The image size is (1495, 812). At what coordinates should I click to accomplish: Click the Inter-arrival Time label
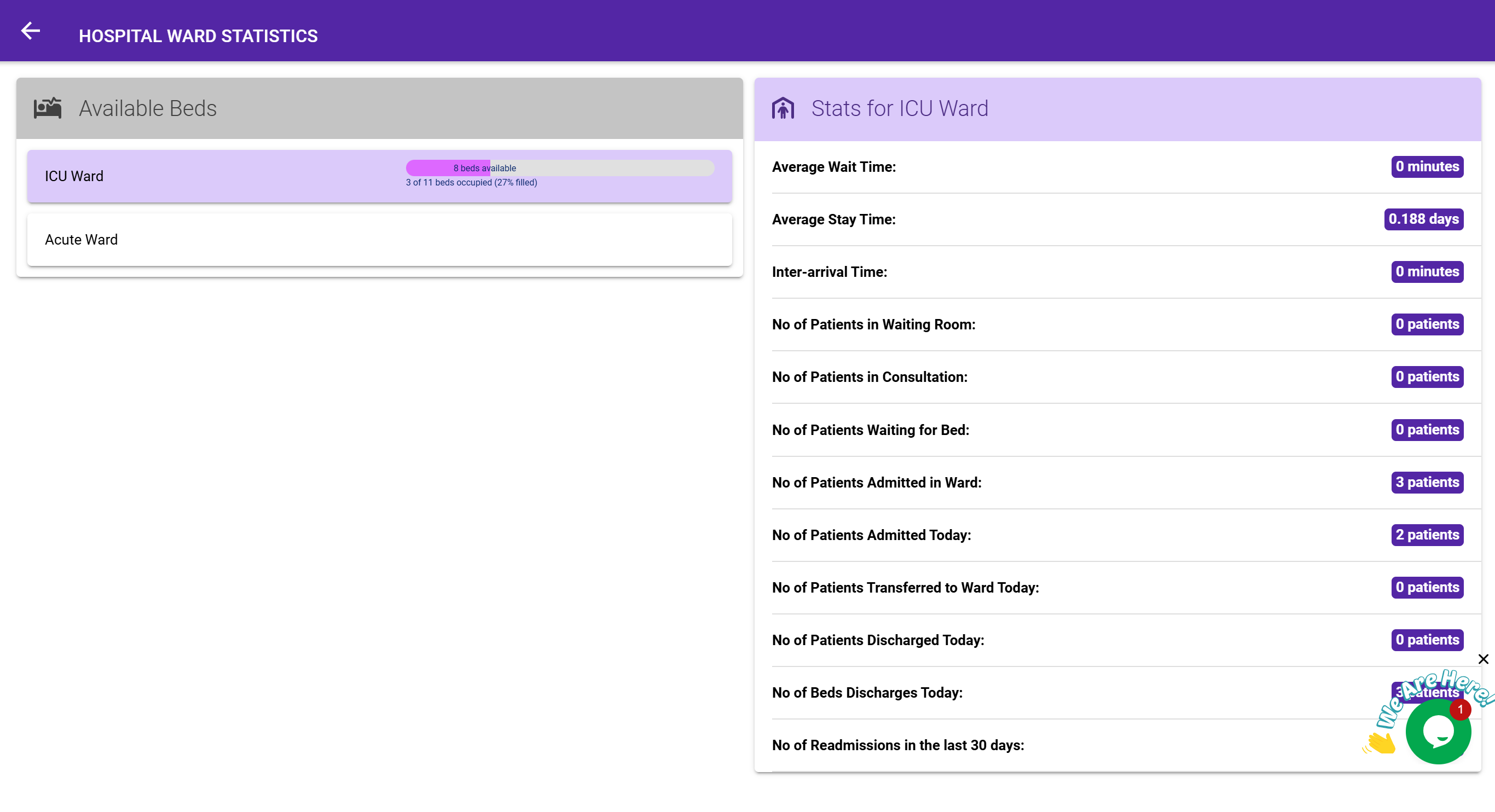click(830, 272)
